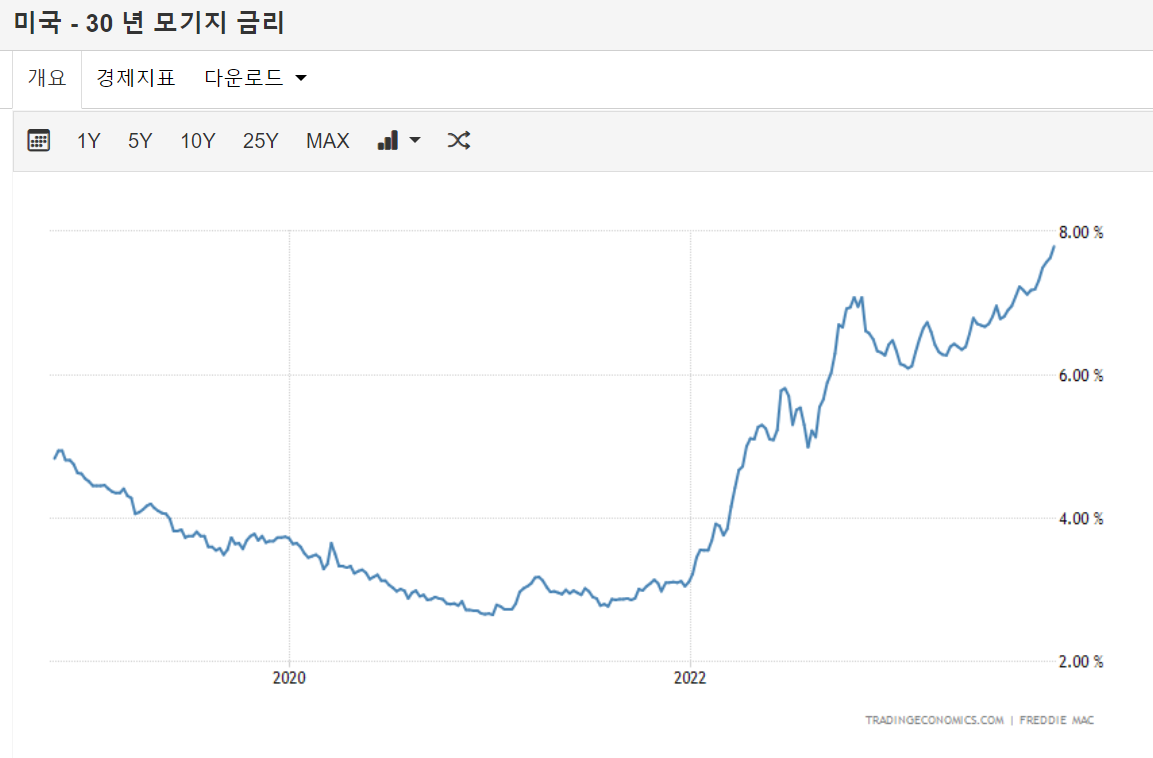Switch to the 경제지표 tab
This screenshot has width=1153, height=758.
click(135, 77)
